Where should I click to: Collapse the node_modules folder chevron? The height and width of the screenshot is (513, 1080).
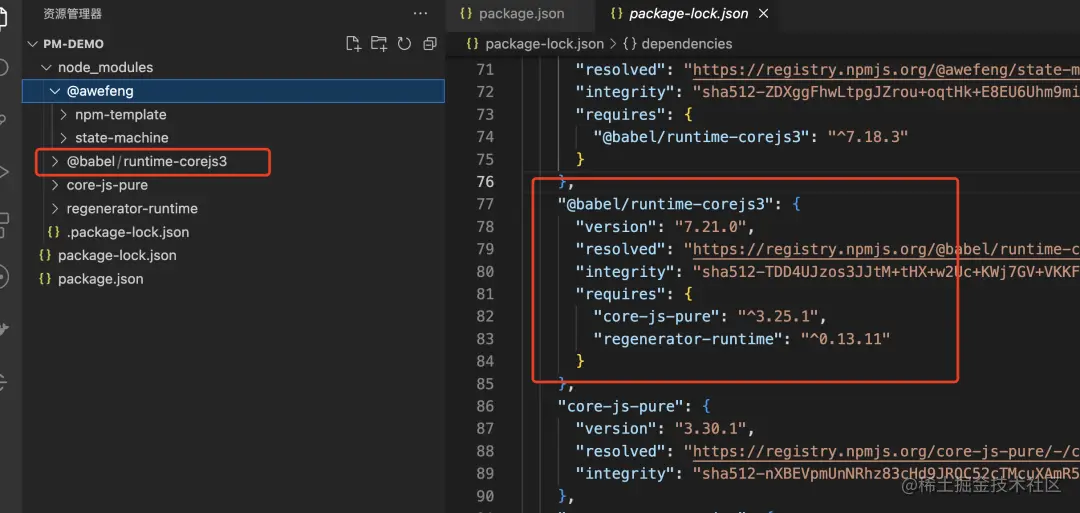point(46,67)
